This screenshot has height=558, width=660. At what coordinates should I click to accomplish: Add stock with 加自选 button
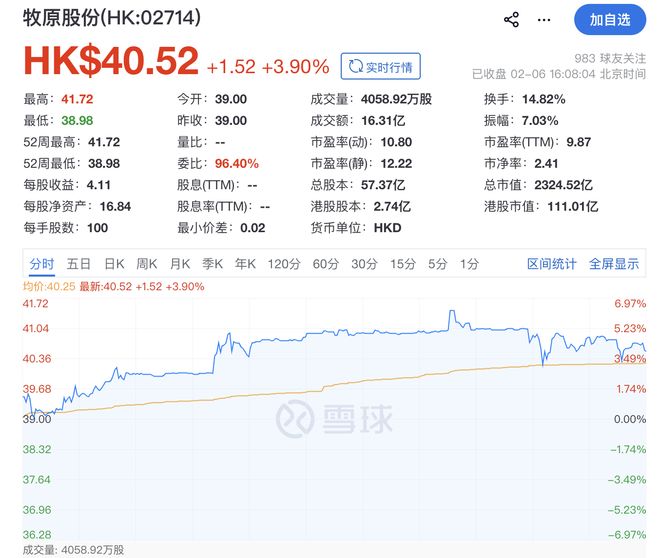(x=610, y=20)
